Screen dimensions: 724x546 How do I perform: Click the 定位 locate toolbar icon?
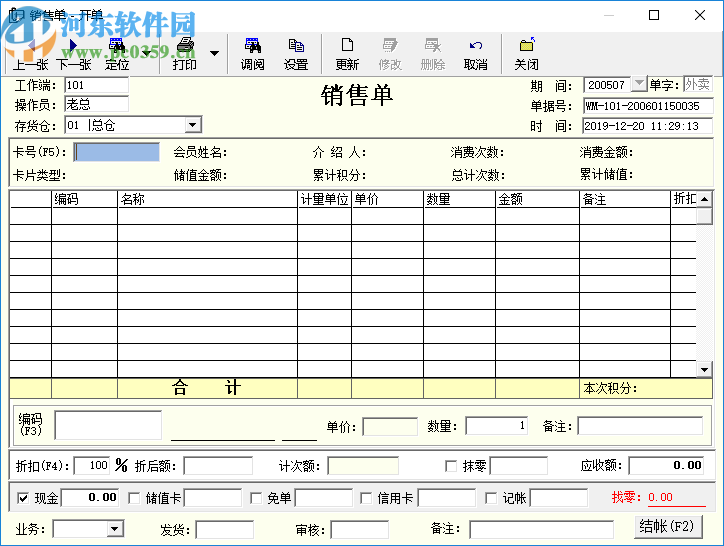[x=117, y=54]
